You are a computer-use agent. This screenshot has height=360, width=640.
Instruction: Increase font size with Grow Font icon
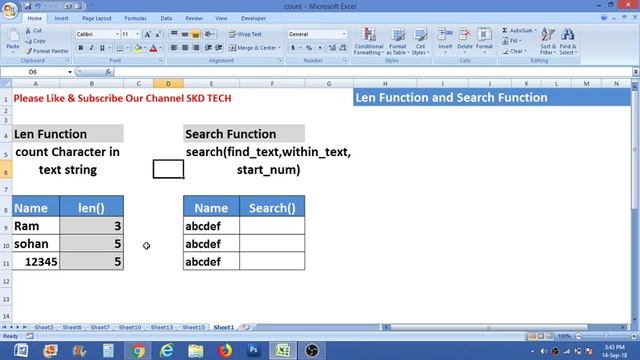[x=147, y=34]
